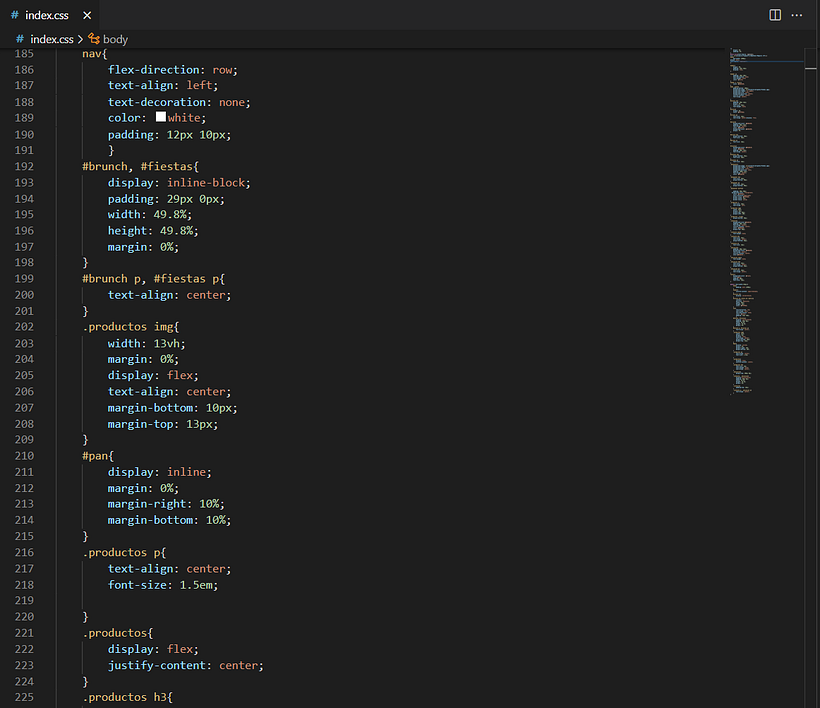Click 'text-align: left;' declaration

[x=163, y=85]
